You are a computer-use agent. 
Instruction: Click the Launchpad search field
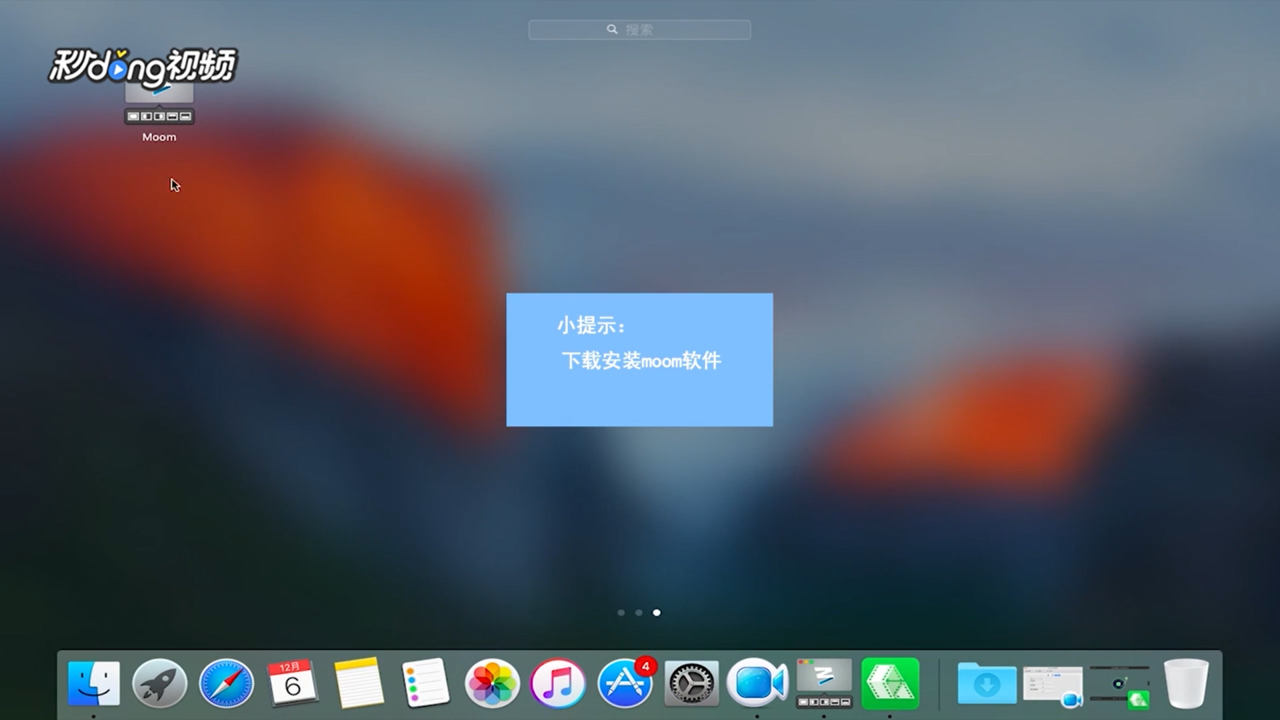(x=640, y=30)
